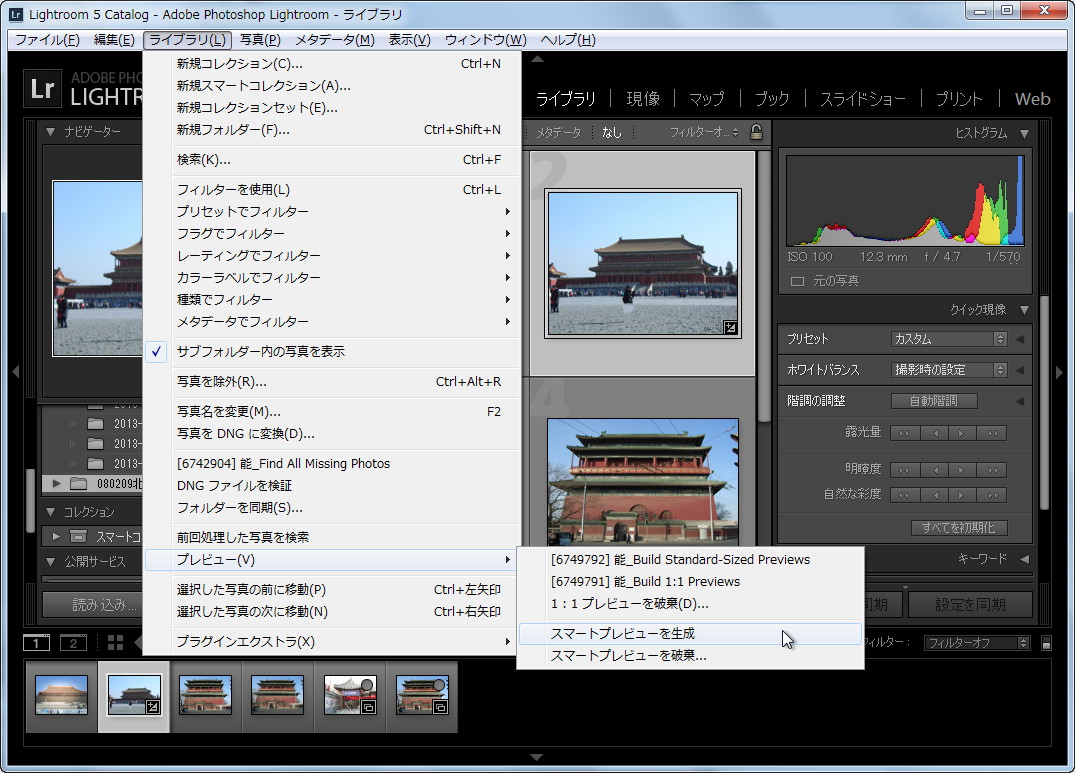Click smart collection set icon
Image resolution: width=1075 pixels, height=773 pixels.
click(x=79, y=536)
